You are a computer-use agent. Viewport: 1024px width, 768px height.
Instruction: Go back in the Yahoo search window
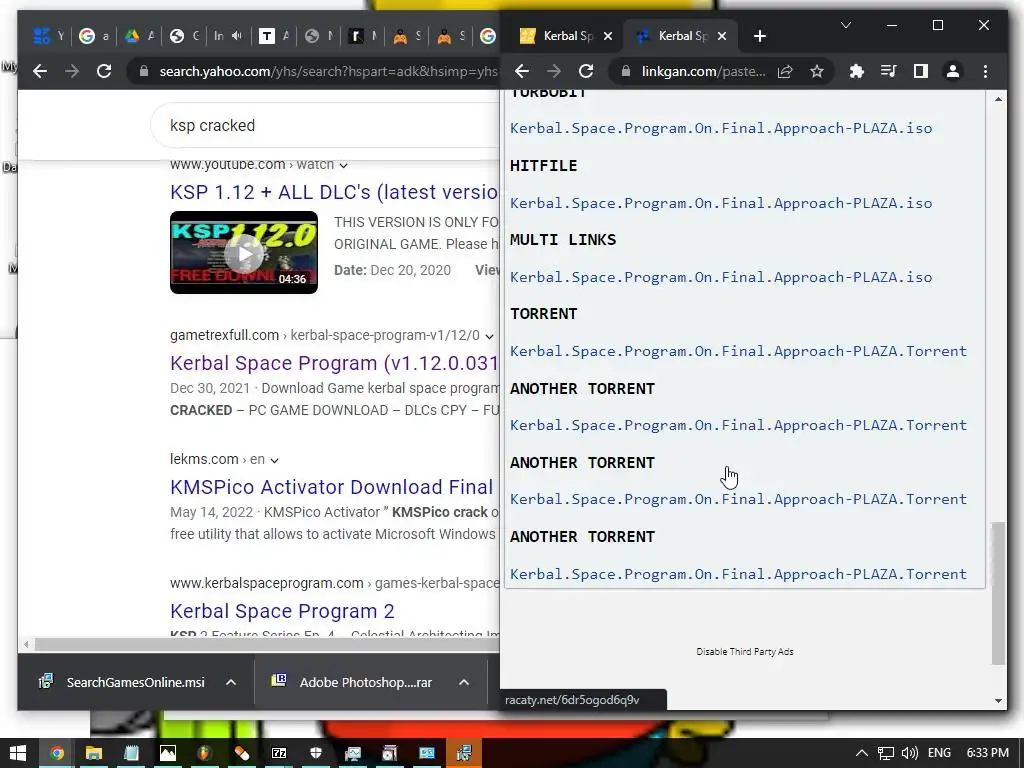click(40, 71)
